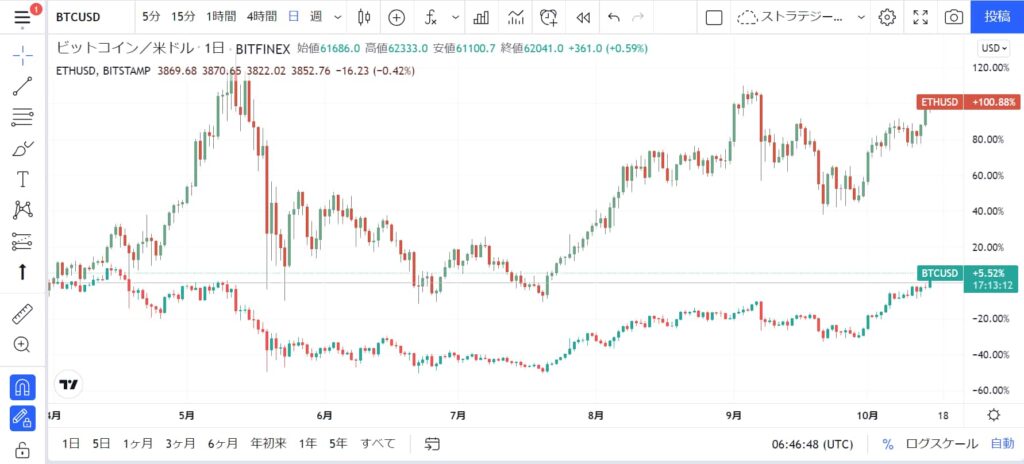The height and width of the screenshot is (464, 1024).
Task: Click the compare or add symbol button
Action: pyautogui.click(x=396, y=17)
